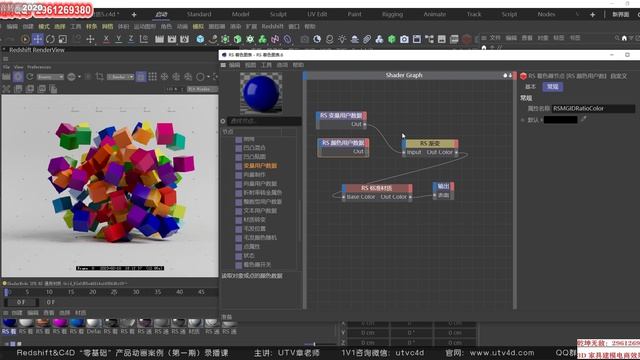Click the red RS node icon in attributes header

pos(523,76)
